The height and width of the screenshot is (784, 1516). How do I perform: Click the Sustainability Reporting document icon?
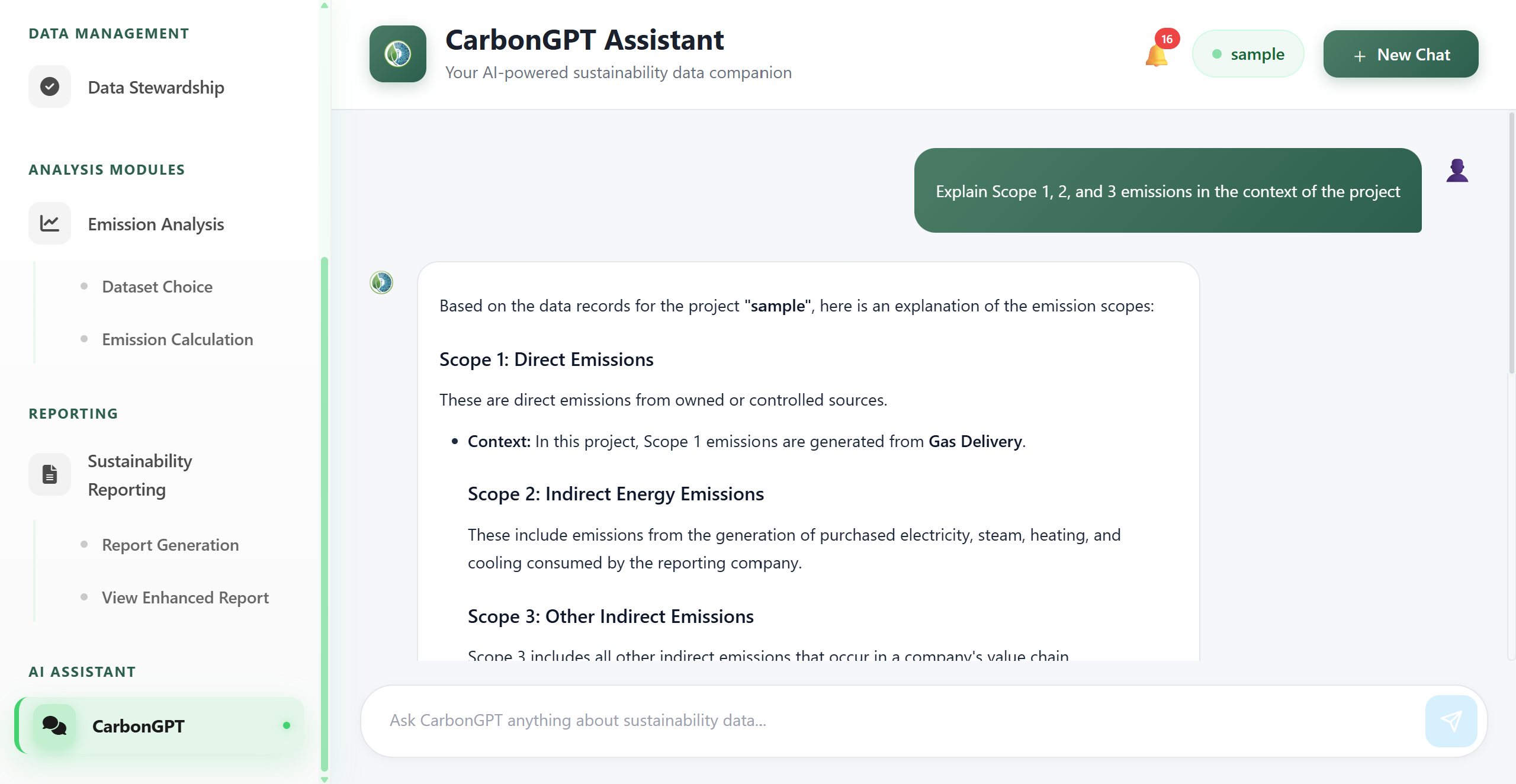tap(50, 474)
